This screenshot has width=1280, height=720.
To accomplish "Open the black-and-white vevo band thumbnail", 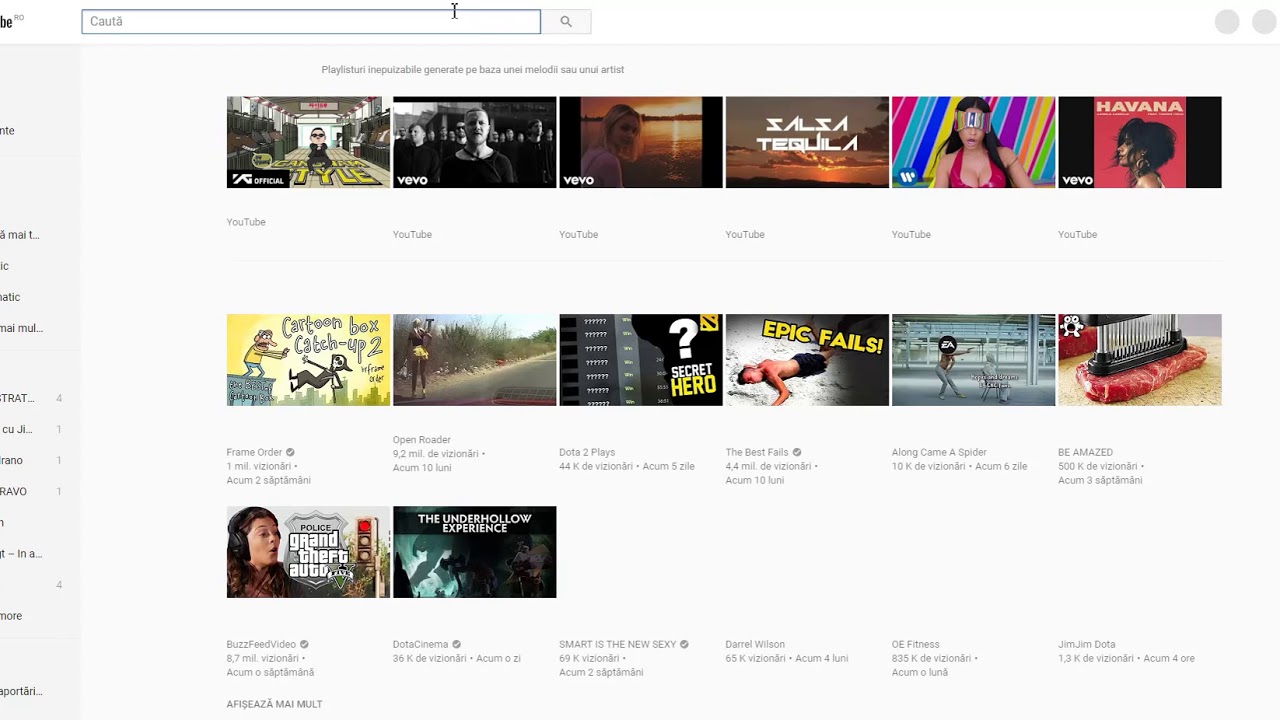I will 474,142.
